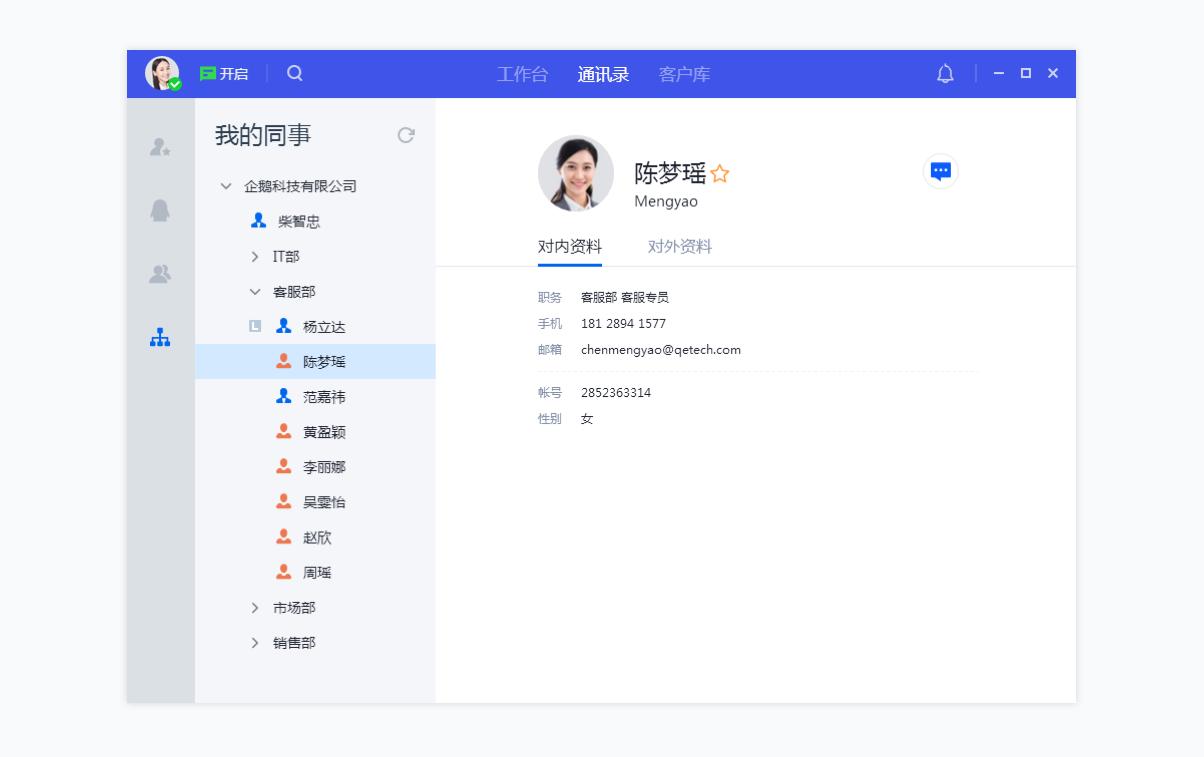
Task: Select the starred contacts icon in the sidebar
Action: tap(160, 150)
